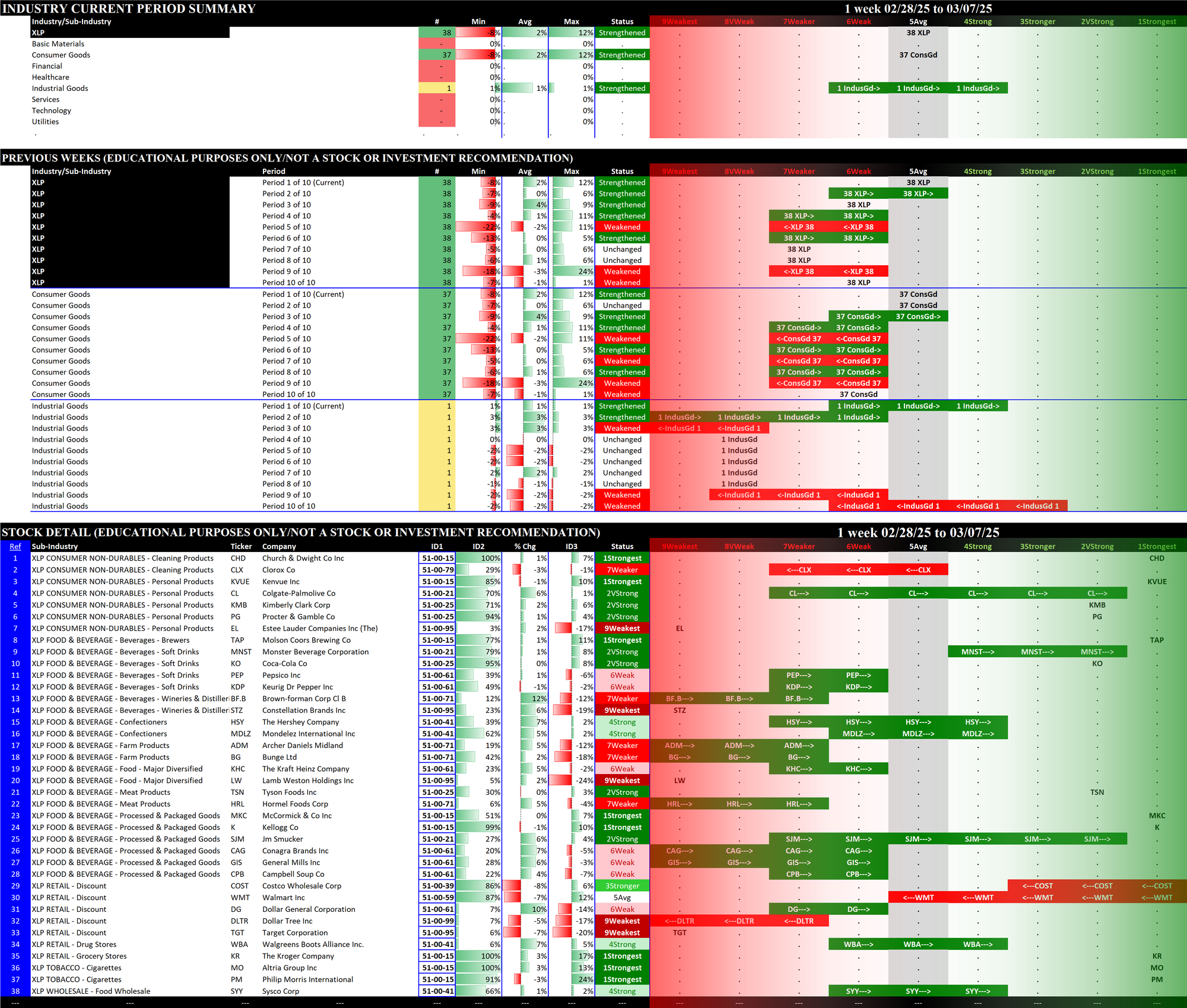This screenshot has height=1008, width=1187.
Task: Select the green MNST---> cell under 4Strong
Action: tap(977, 652)
